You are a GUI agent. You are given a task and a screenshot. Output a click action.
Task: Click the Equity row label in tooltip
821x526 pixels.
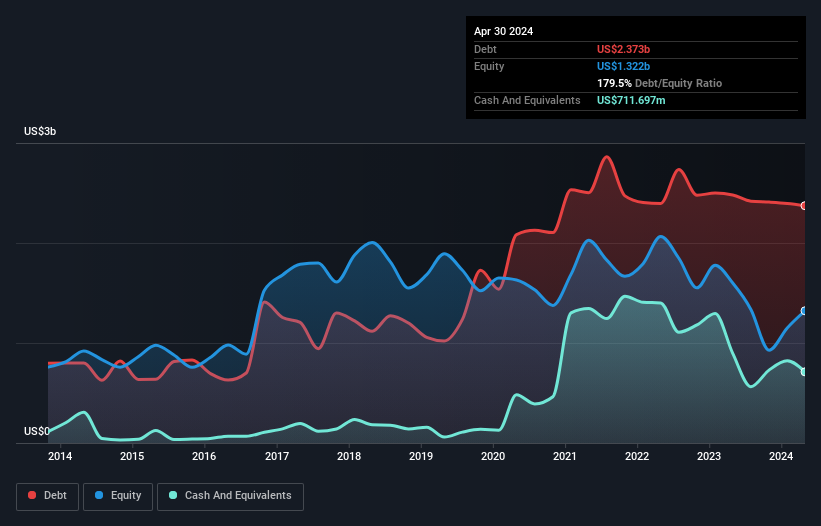click(489, 66)
